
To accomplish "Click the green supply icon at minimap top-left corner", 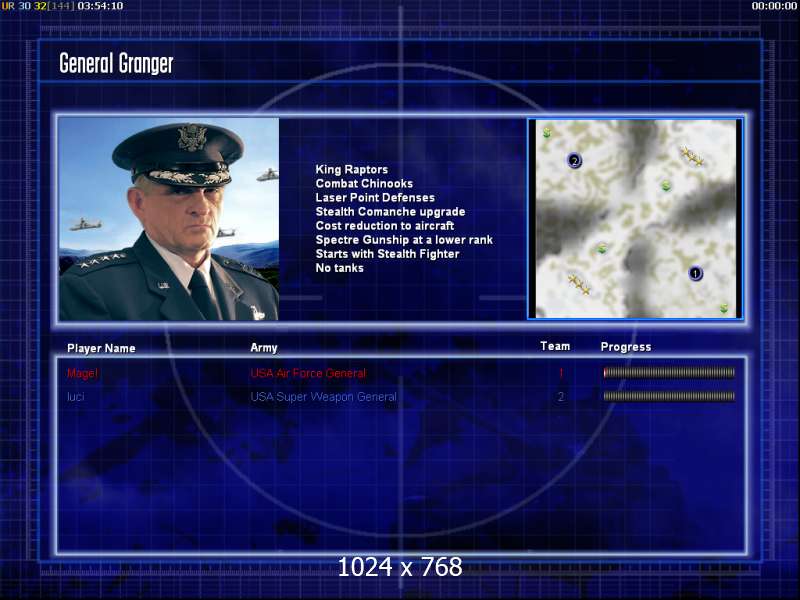I will click(547, 133).
